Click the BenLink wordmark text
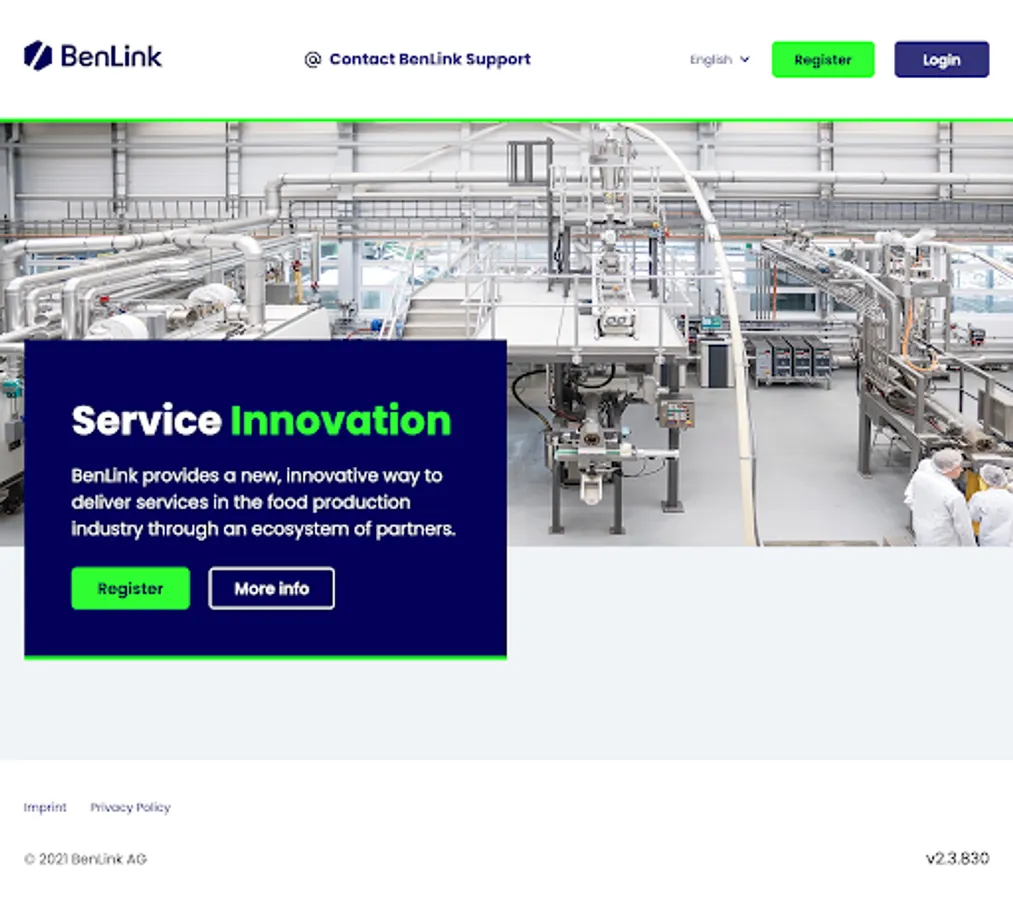The image size is (1013, 900). click(111, 56)
